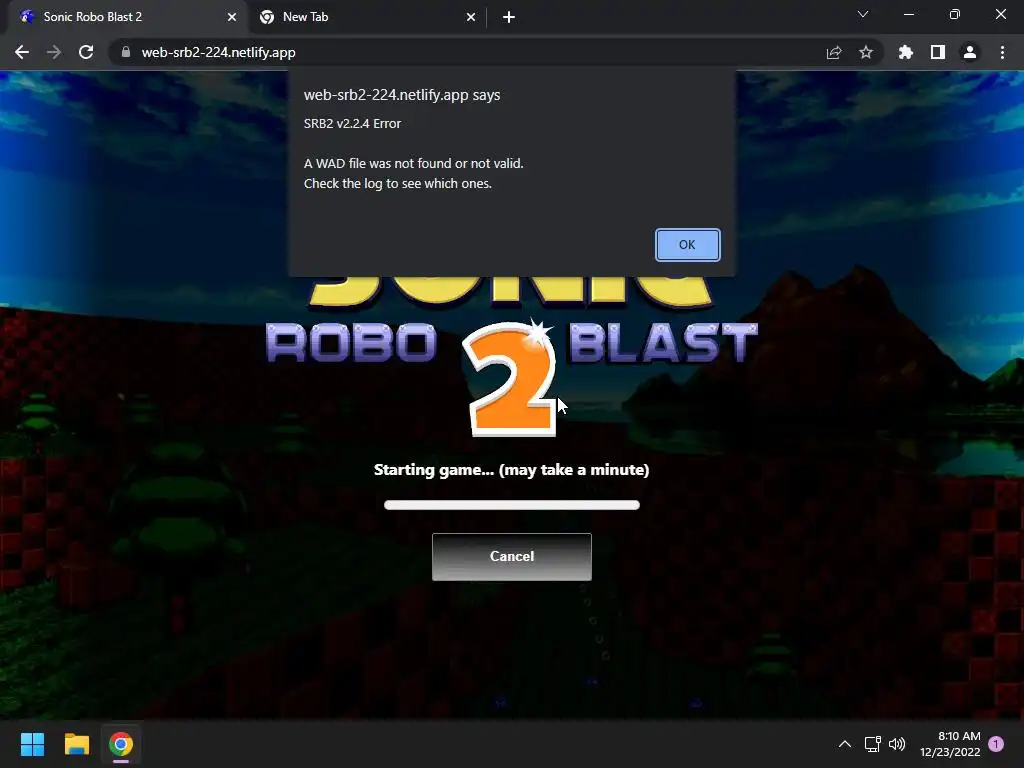Bookmark this page with the star
The height and width of the screenshot is (768, 1024).
pyautogui.click(x=865, y=52)
